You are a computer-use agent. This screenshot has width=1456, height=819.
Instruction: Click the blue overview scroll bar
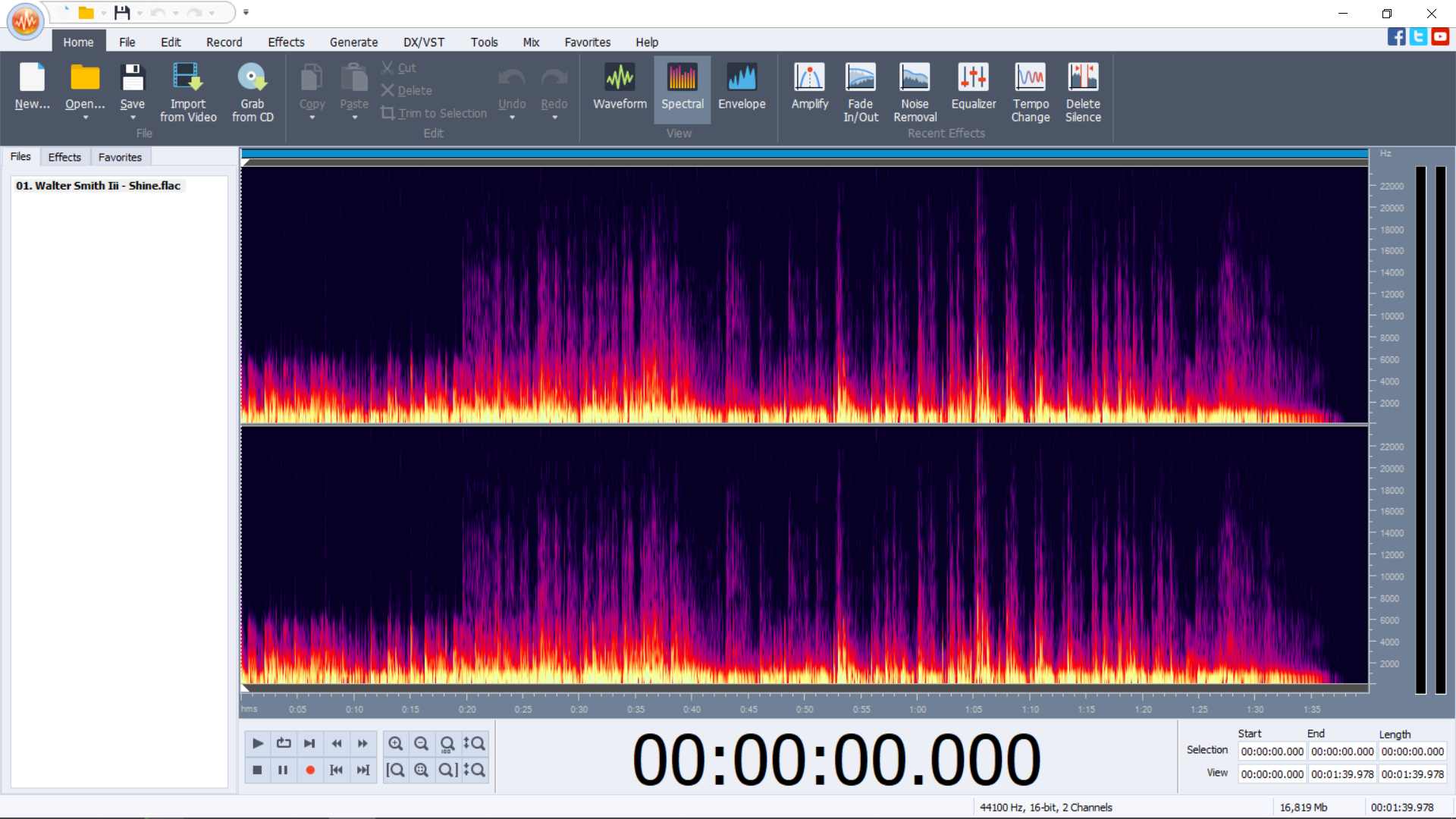pos(804,153)
